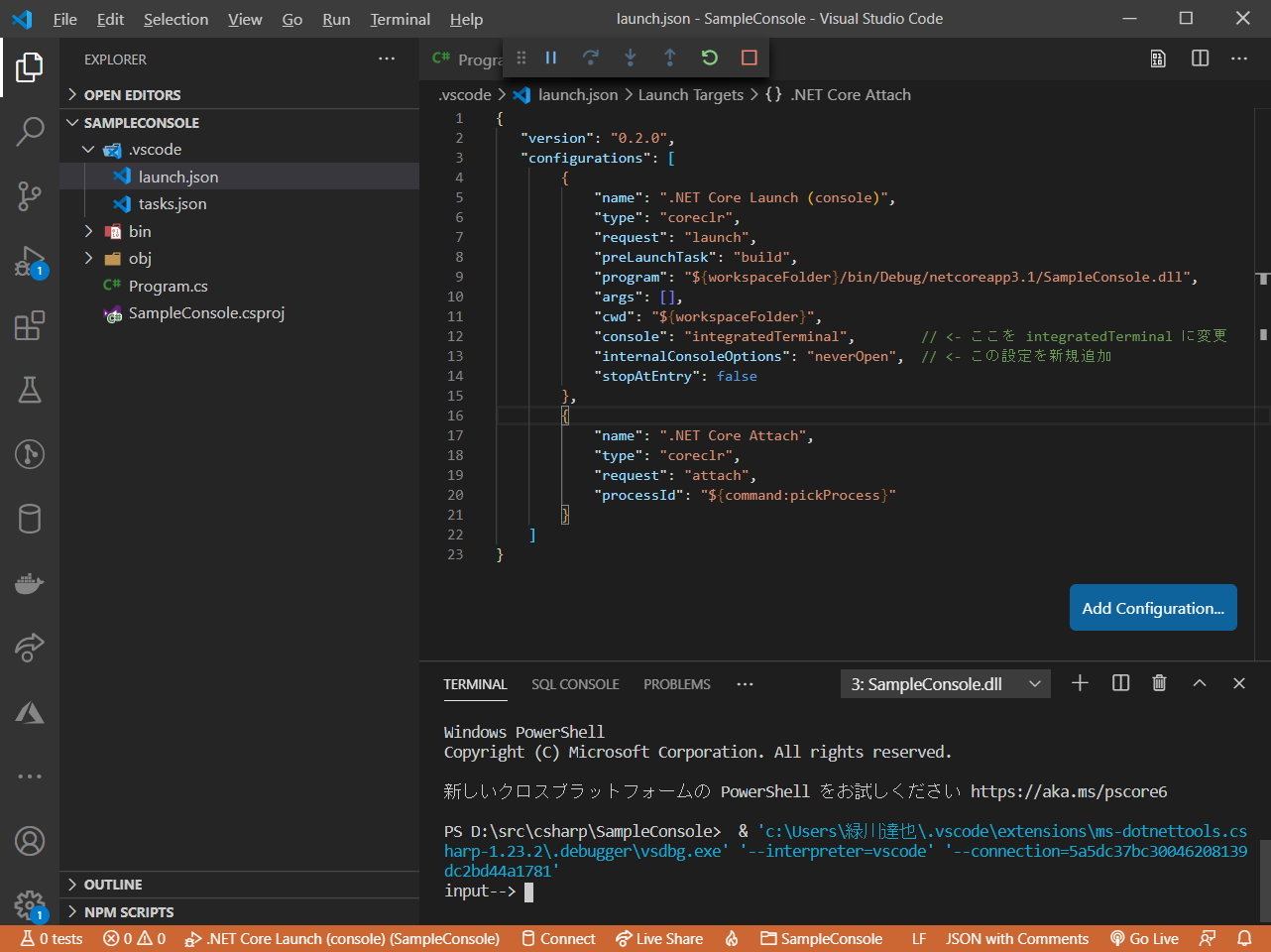Image resolution: width=1271 pixels, height=952 pixels.
Task: Select Program.cs in the file explorer
Action: 239,287
